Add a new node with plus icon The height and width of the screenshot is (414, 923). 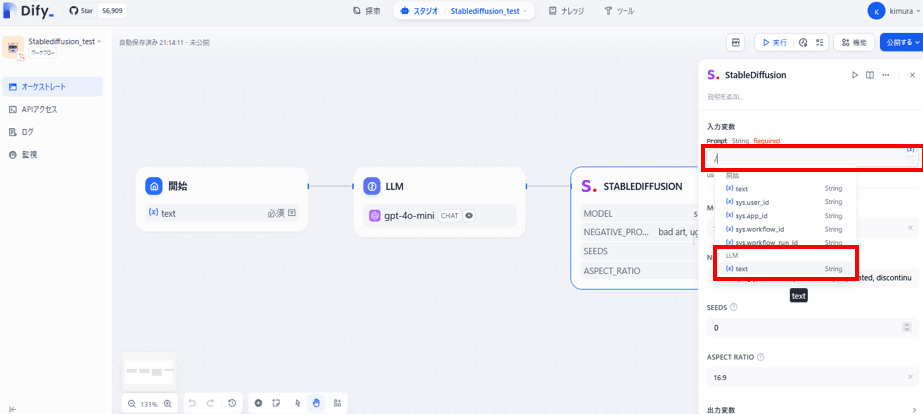(258, 403)
